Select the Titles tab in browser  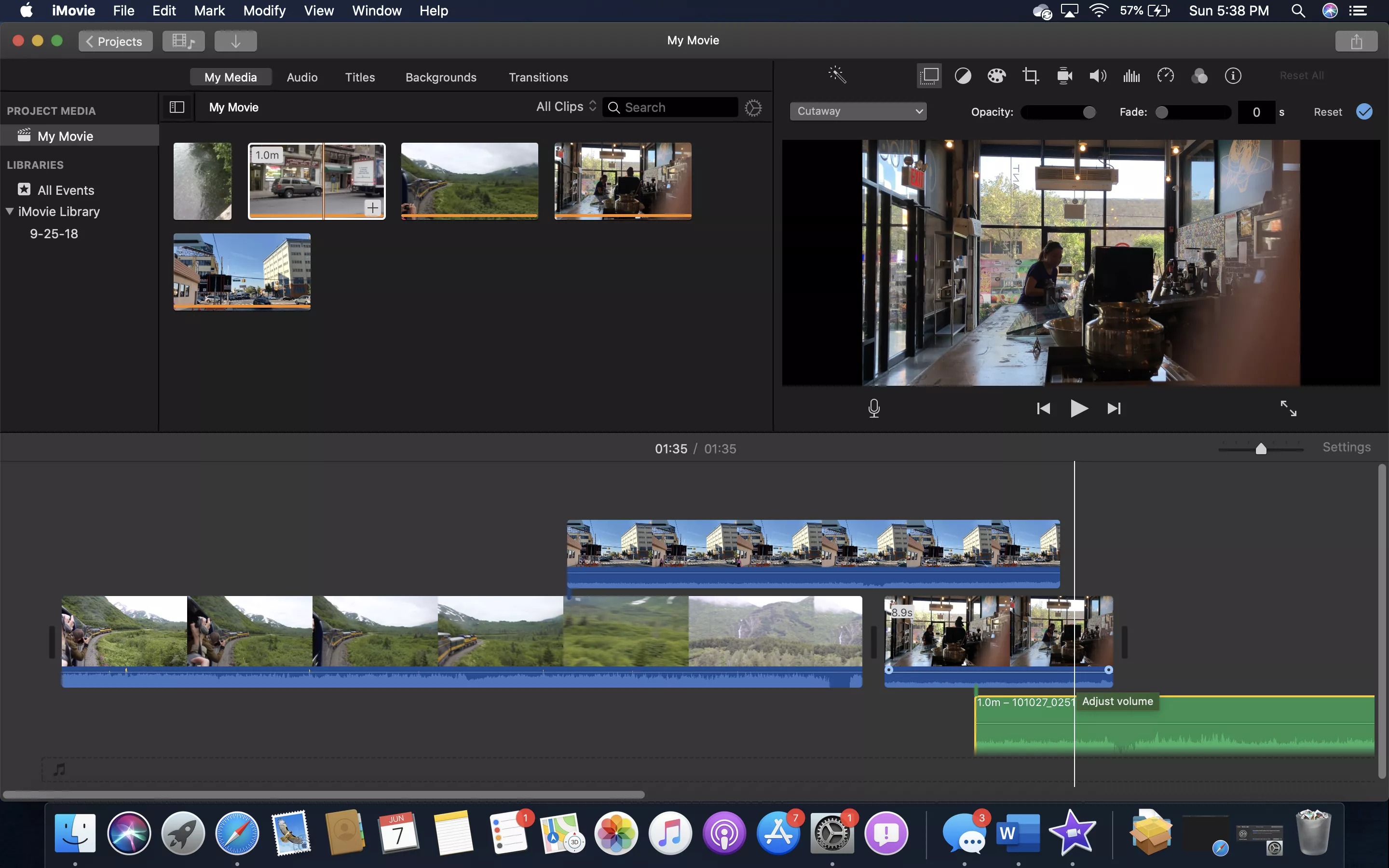coord(360,76)
